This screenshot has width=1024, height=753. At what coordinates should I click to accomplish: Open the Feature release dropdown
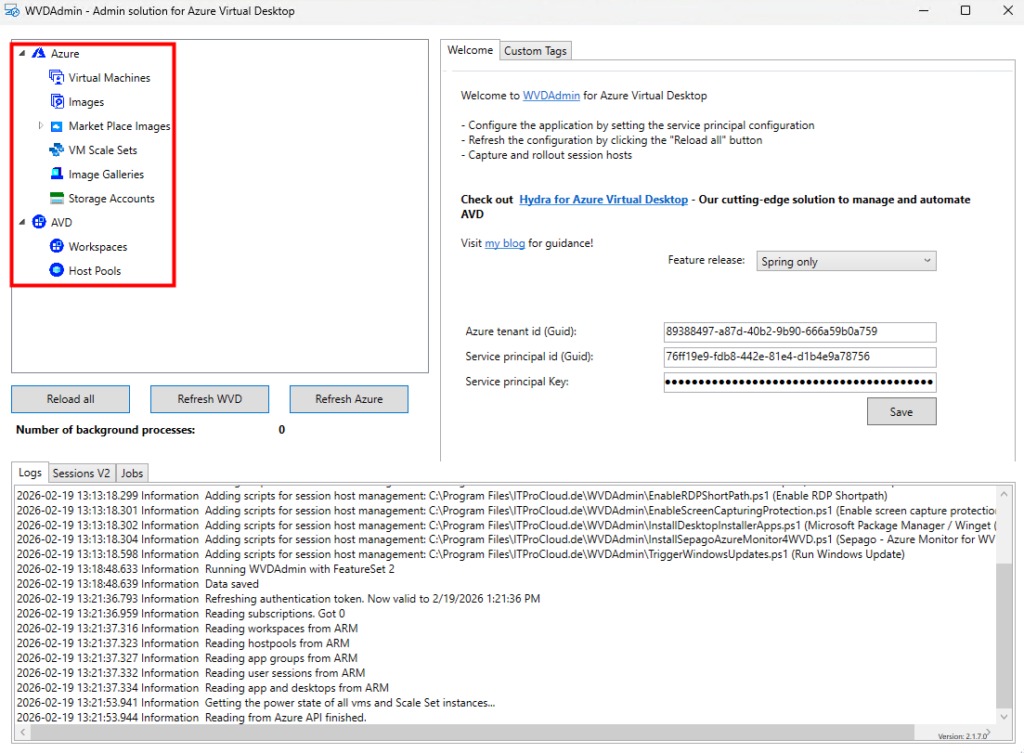click(x=846, y=261)
